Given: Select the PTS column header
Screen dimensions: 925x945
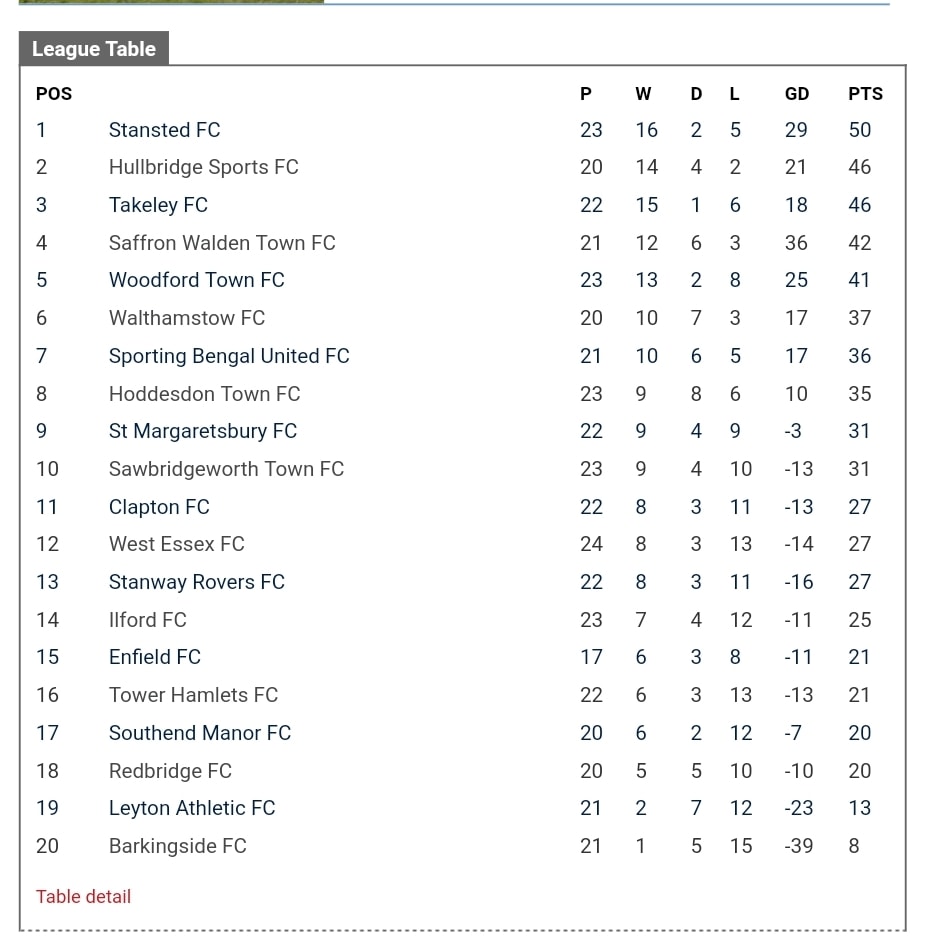Looking at the screenshot, I should (x=865, y=93).
